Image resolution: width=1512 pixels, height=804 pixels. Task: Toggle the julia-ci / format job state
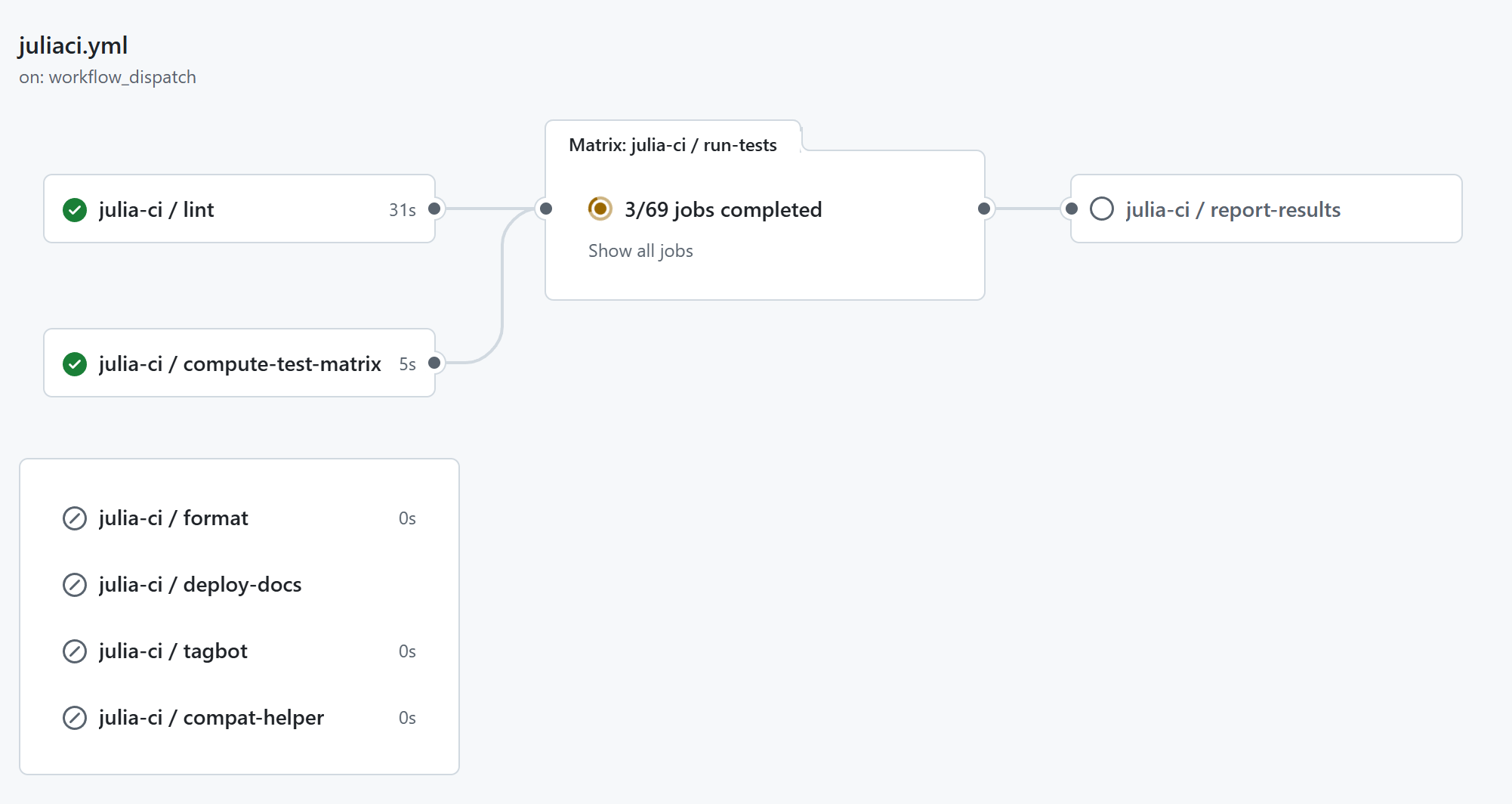point(173,518)
